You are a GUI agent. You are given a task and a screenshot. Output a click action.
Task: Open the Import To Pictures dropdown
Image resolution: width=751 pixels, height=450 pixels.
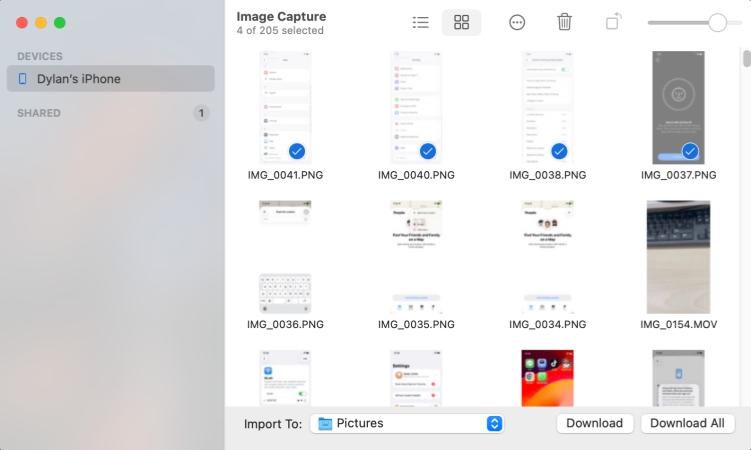click(407, 424)
